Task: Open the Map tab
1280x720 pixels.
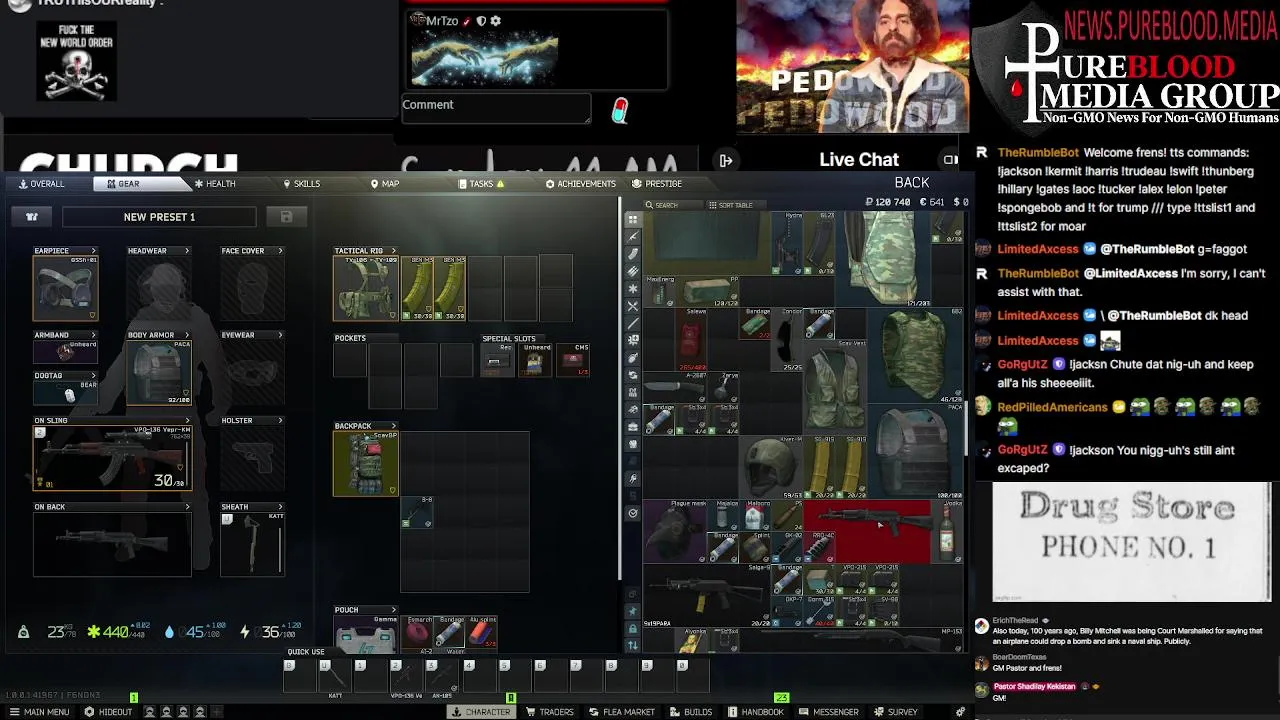Action: pyautogui.click(x=385, y=184)
